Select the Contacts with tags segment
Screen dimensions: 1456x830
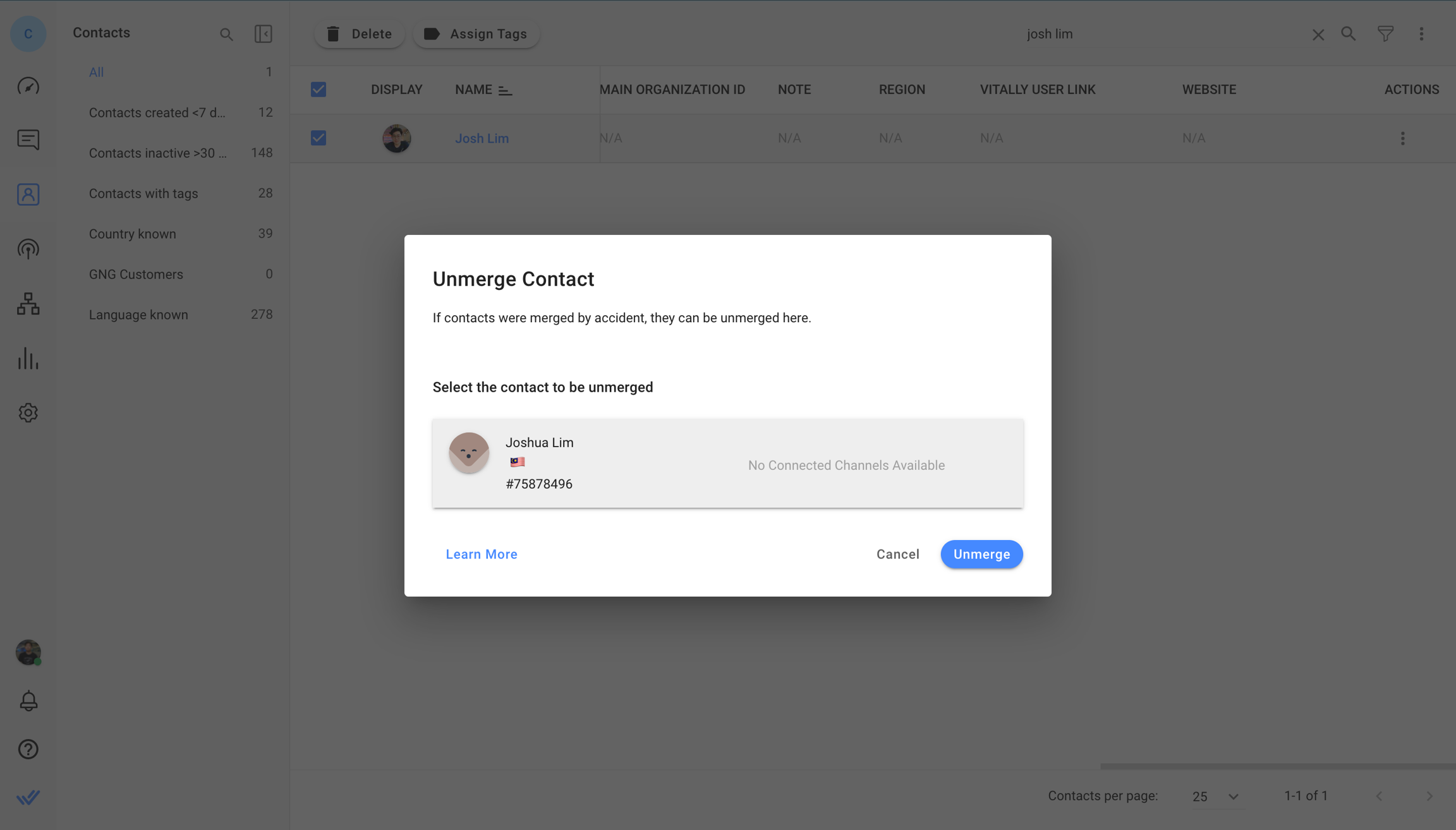(x=143, y=193)
